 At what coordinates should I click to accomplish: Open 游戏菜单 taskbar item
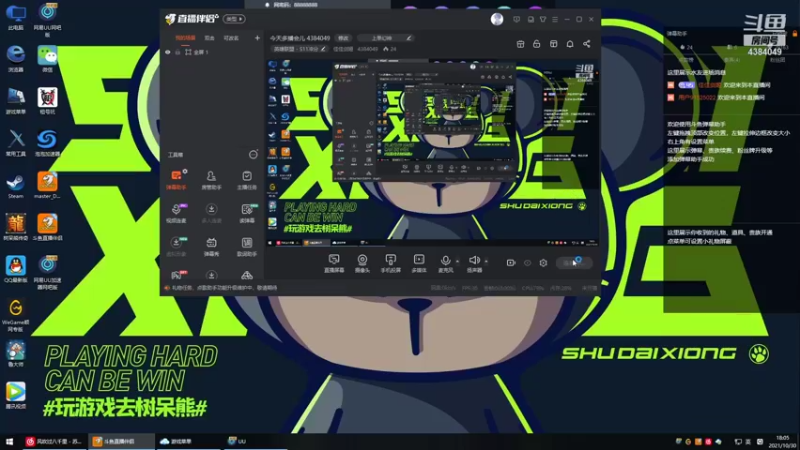(x=189, y=441)
